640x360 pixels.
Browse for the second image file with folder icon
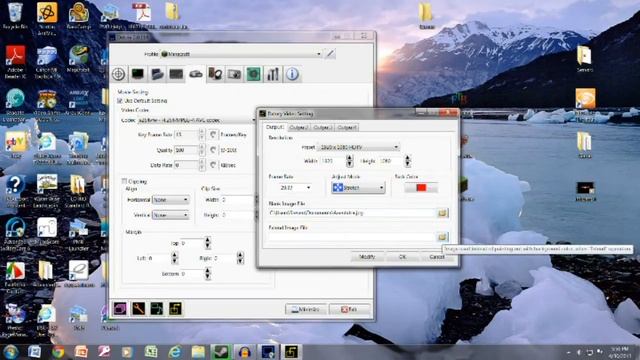click(442, 237)
